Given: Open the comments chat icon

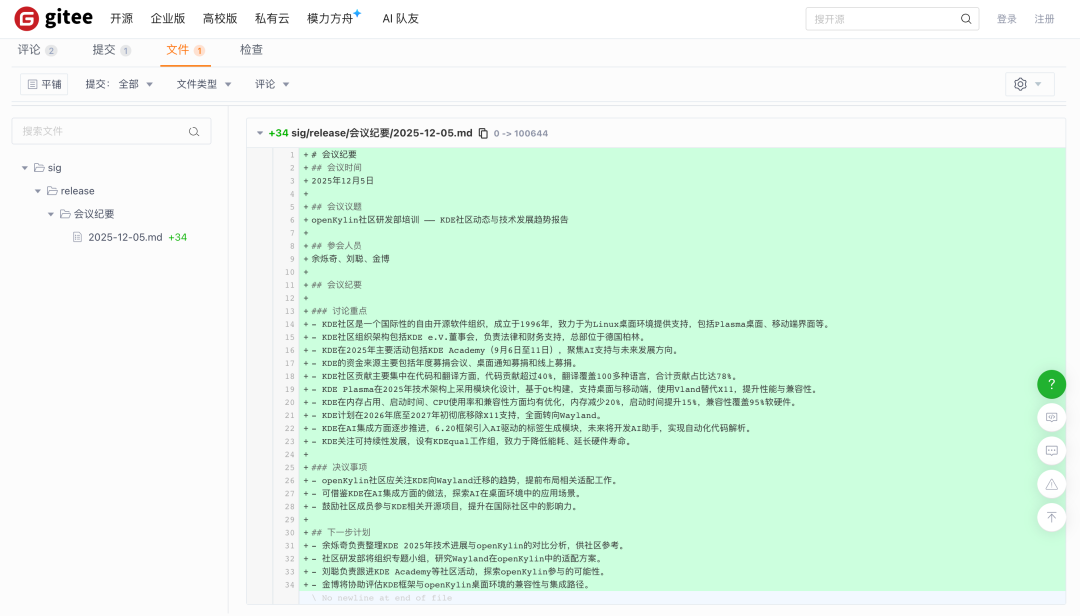Looking at the screenshot, I should [1051, 451].
